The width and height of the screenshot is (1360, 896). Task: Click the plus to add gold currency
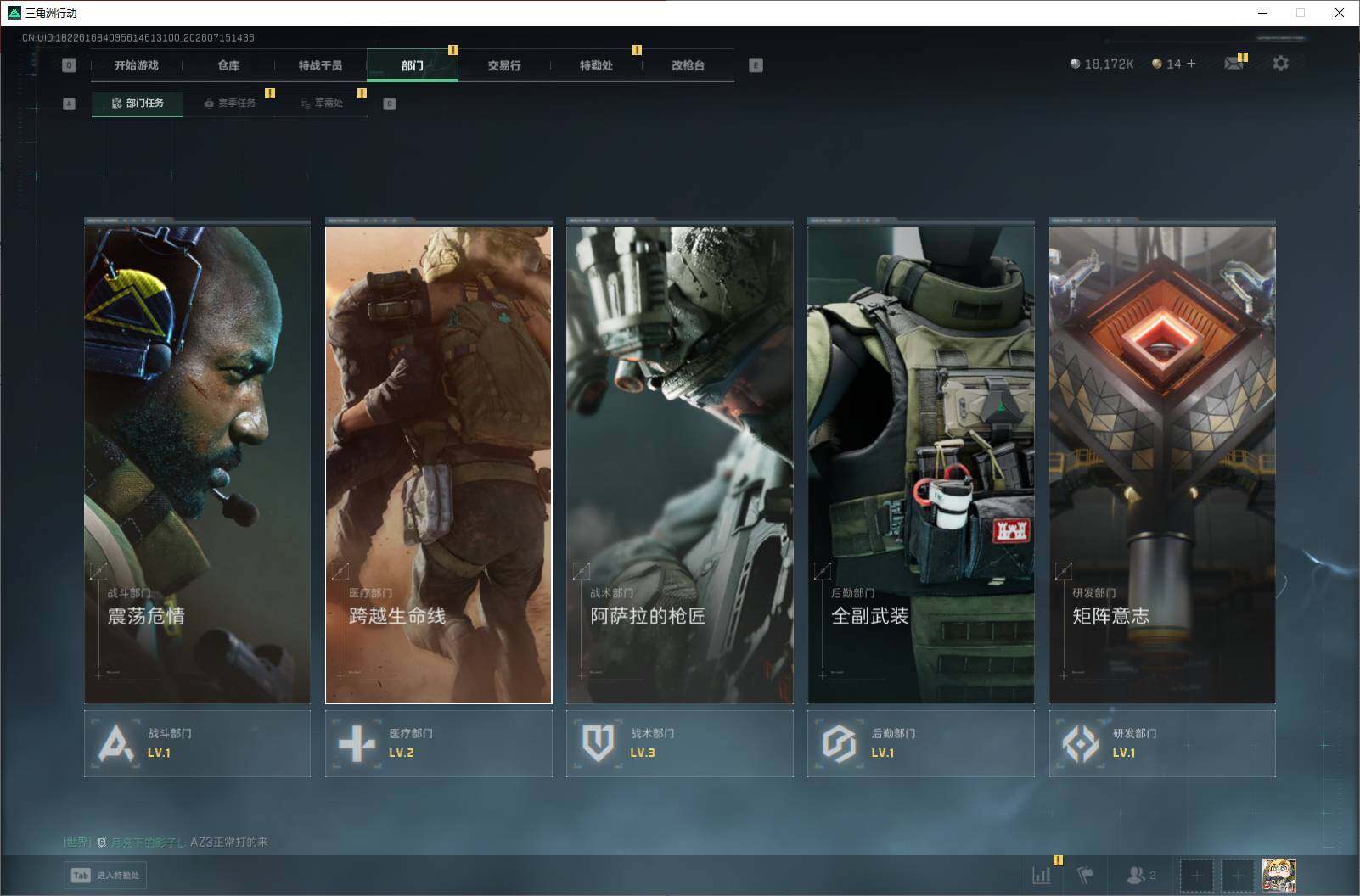coord(1191,64)
